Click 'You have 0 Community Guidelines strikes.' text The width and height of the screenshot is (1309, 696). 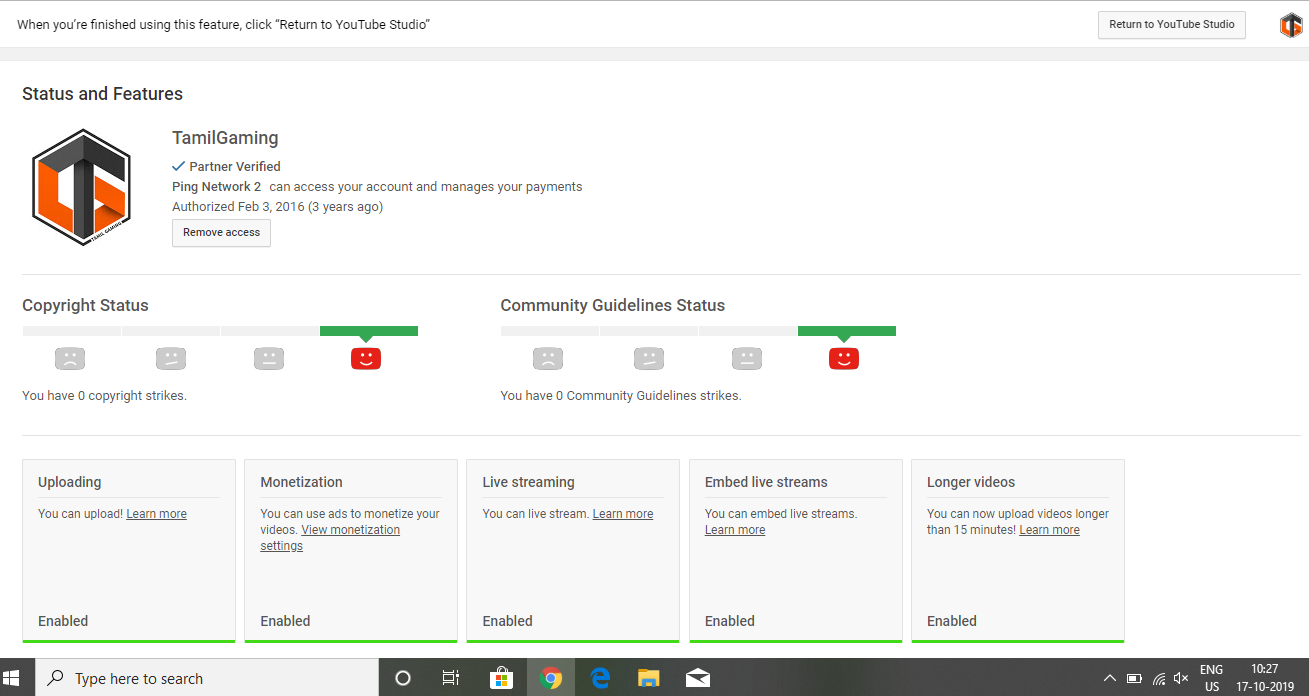(x=621, y=396)
